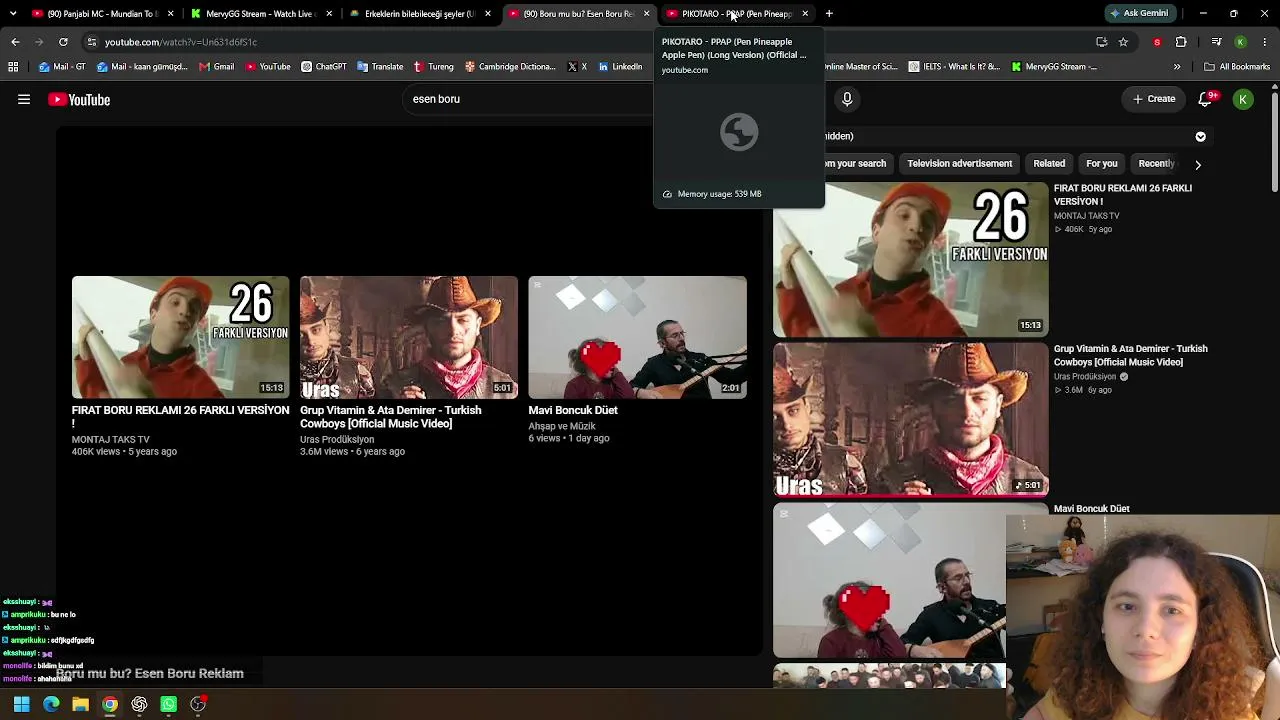The width and height of the screenshot is (1280, 720).
Task: Select the Related filter chip
Action: point(1049,164)
